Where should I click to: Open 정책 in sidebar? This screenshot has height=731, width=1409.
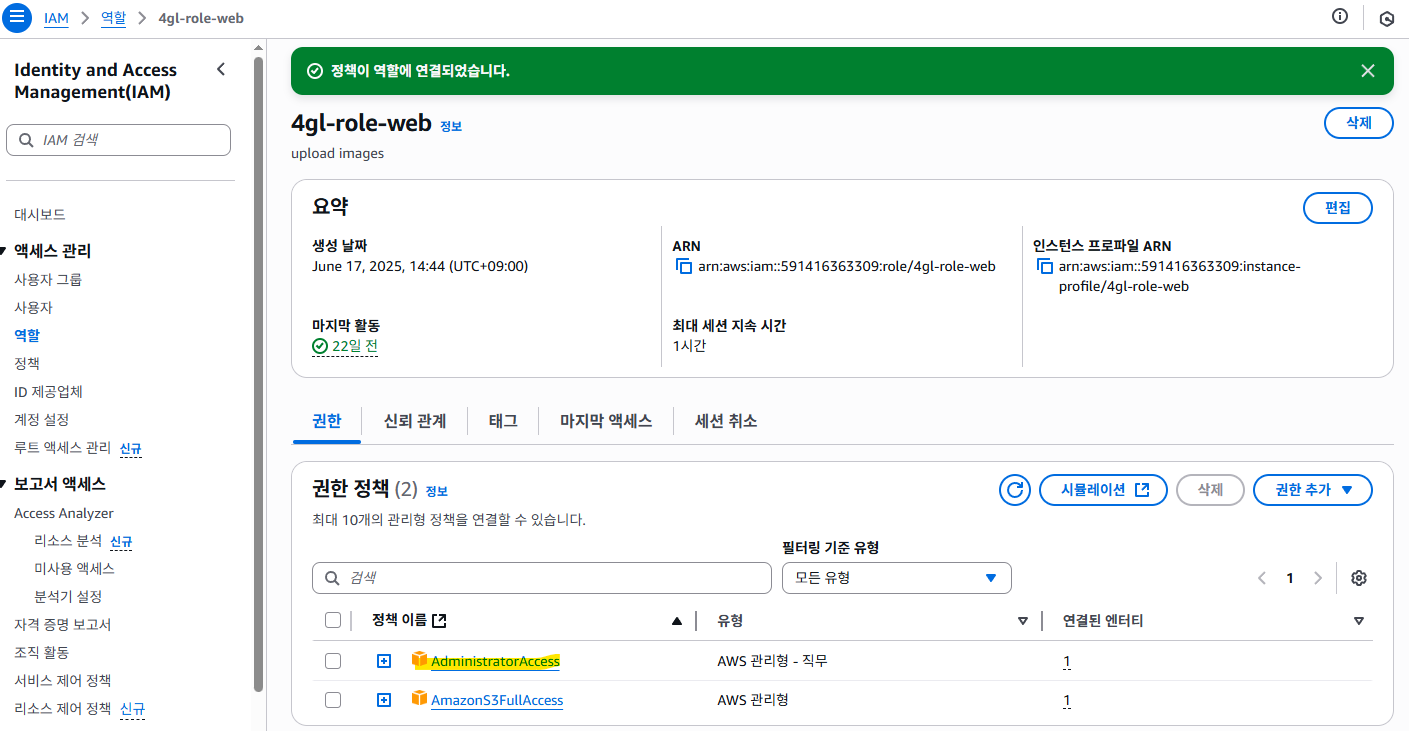(x=27, y=363)
